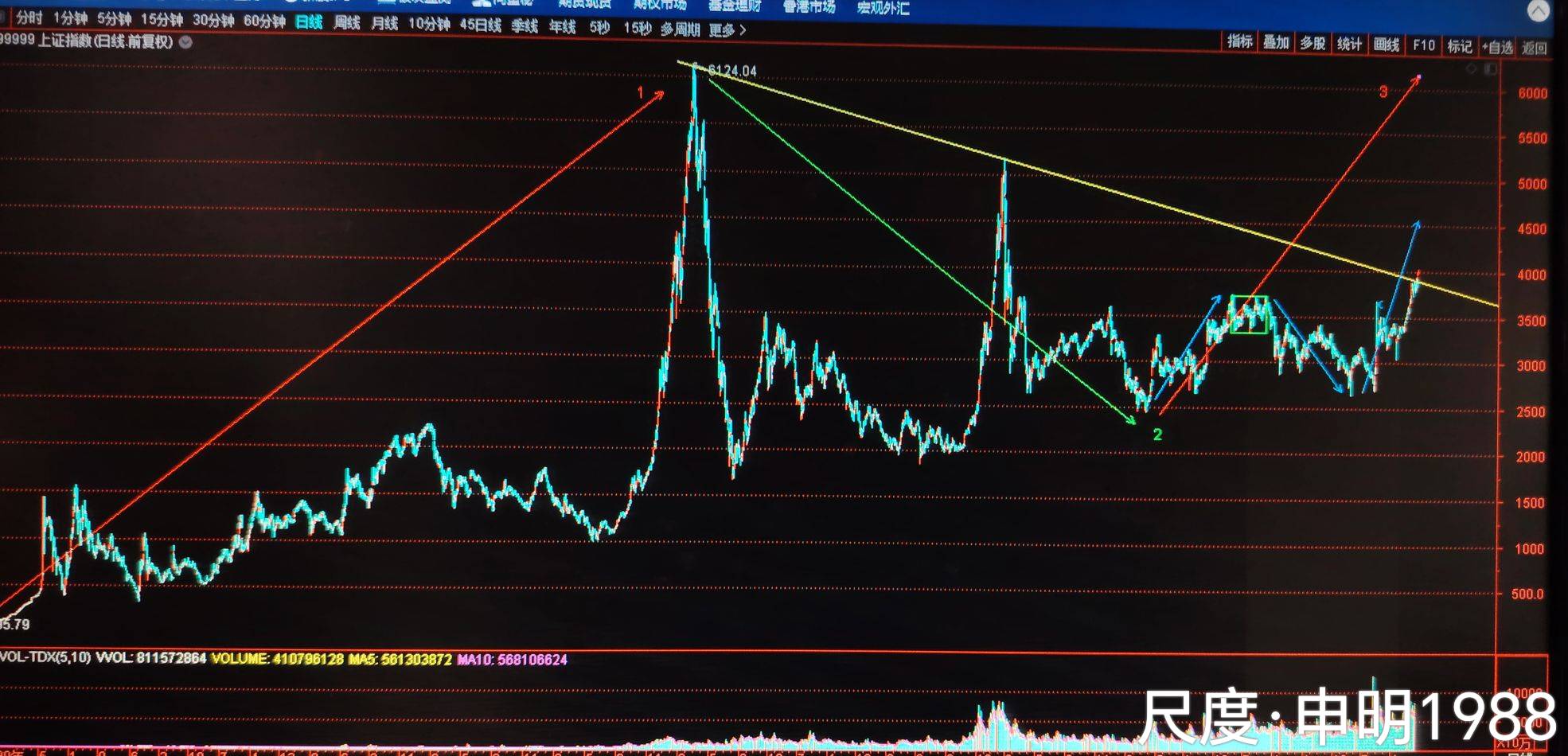Click the split-panel icon above the price axis
The image size is (1568, 756).
(x=1490, y=69)
